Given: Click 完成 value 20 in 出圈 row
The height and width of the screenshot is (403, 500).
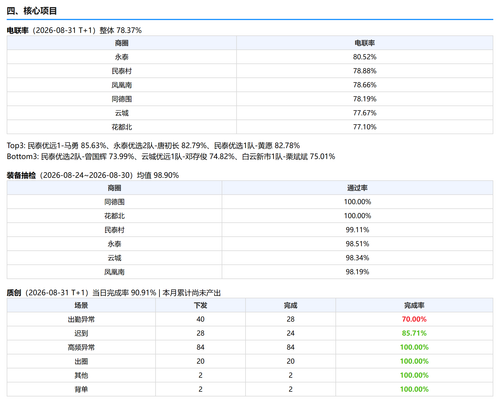Looking at the screenshot, I should pos(290,361).
